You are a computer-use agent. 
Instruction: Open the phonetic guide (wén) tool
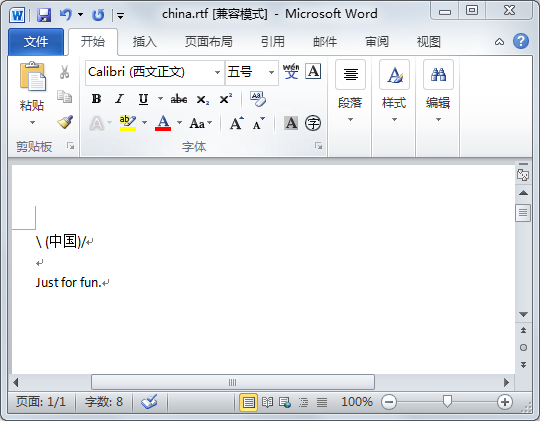click(291, 72)
